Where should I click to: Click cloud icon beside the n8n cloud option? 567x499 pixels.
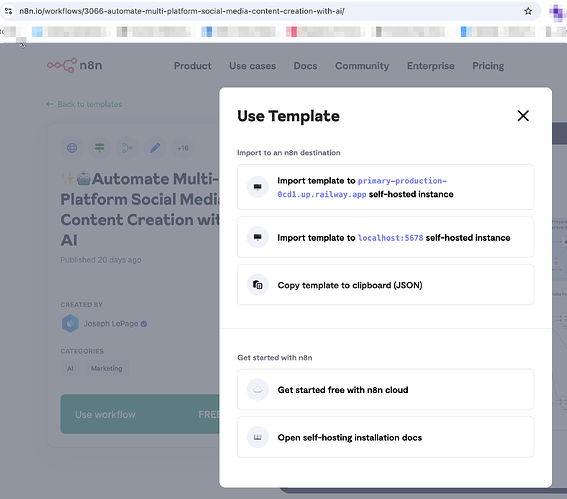pyautogui.click(x=257, y=389)
